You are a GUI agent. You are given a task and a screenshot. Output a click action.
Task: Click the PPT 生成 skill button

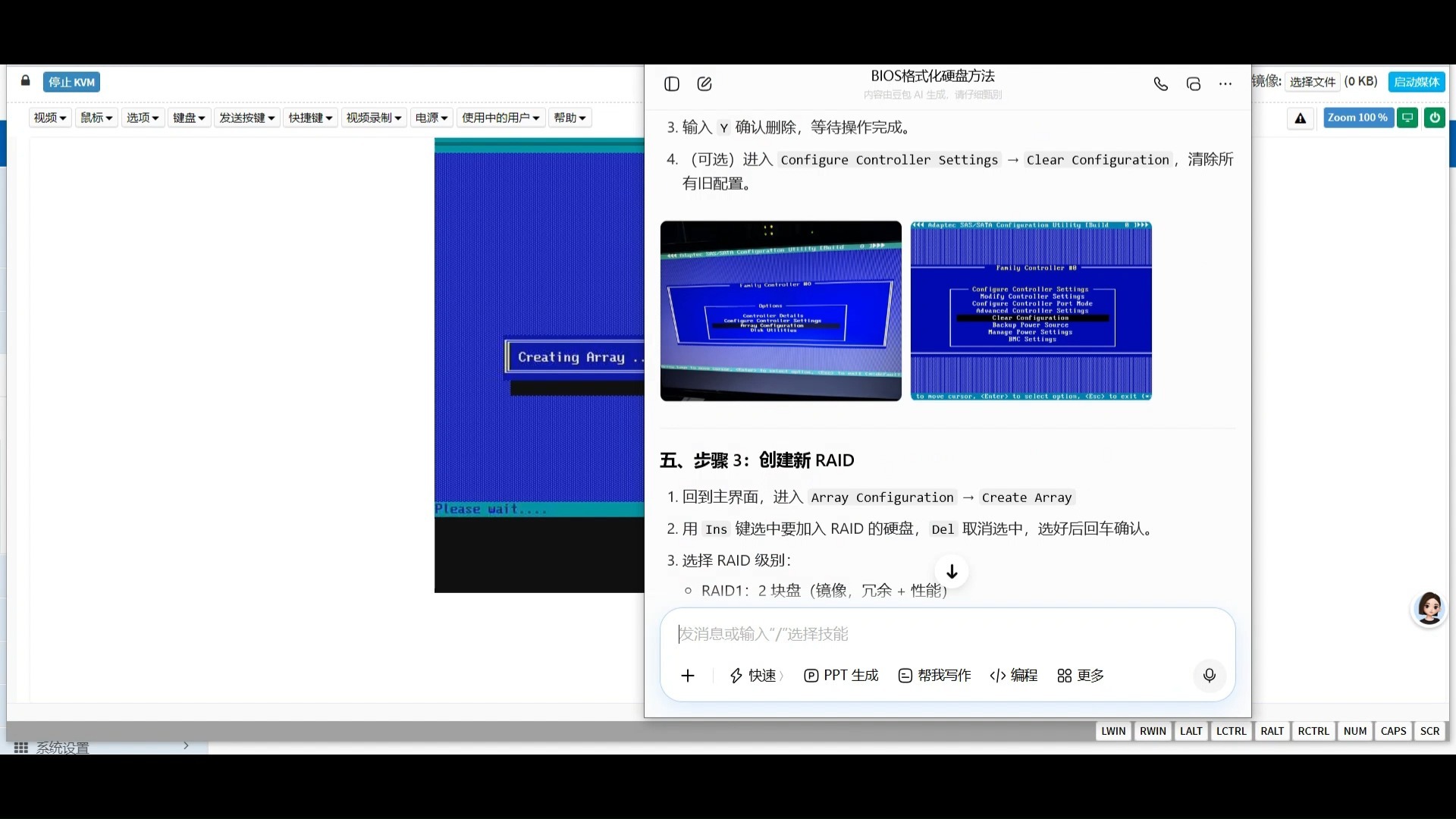click(841, 676)
